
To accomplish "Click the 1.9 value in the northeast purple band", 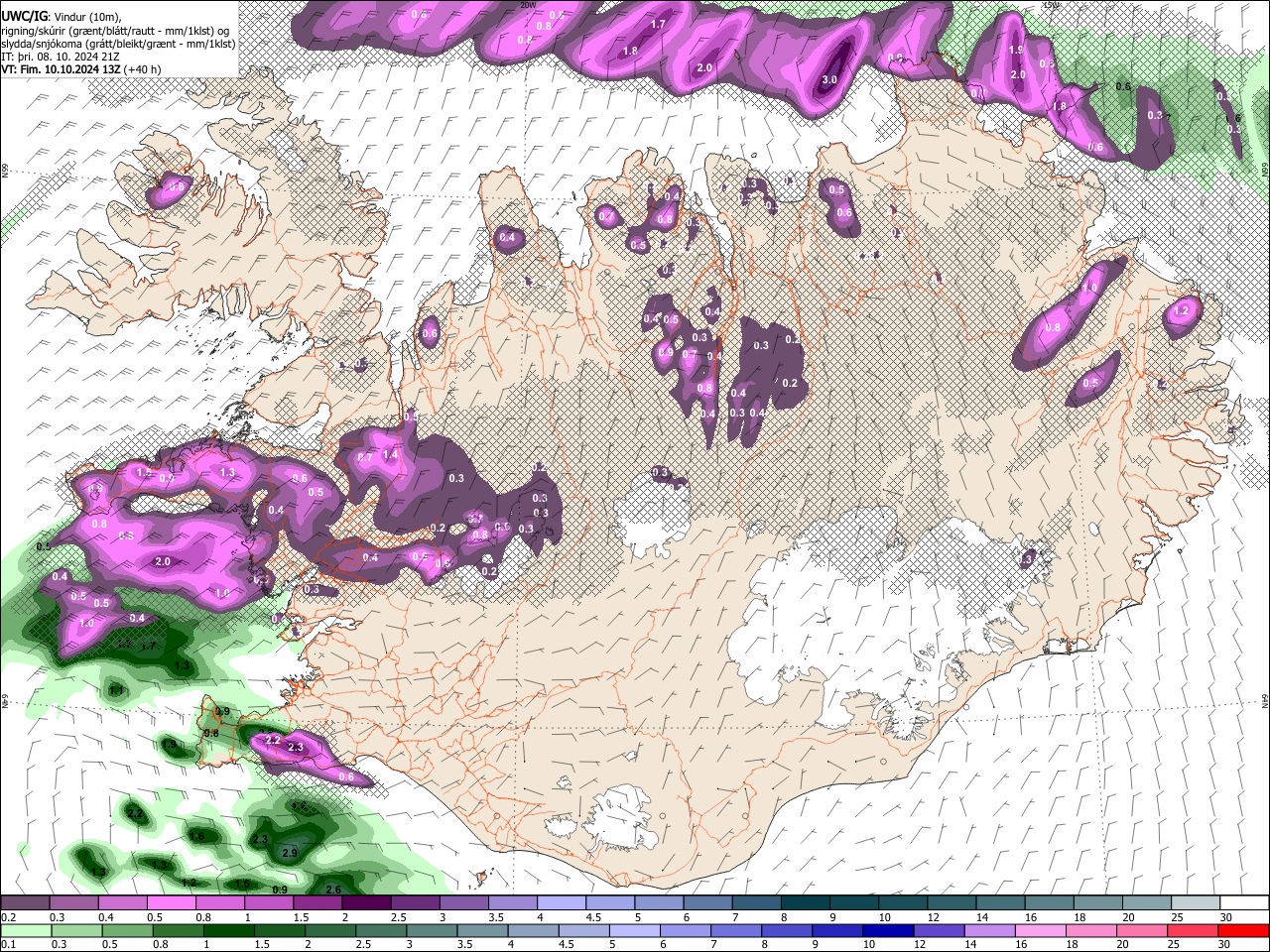I will 1016,50.
